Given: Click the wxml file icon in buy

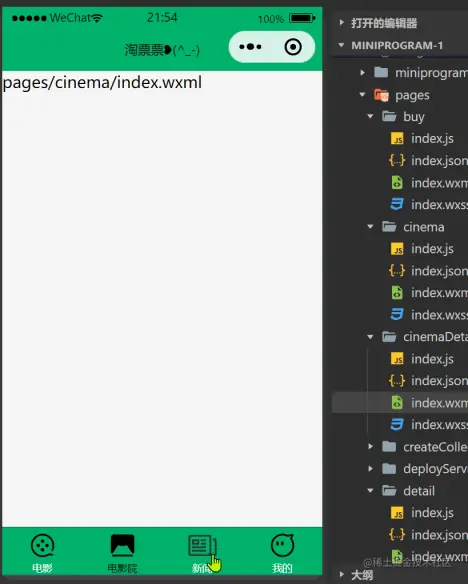Looking at the screenshot, I should point(397,183).
